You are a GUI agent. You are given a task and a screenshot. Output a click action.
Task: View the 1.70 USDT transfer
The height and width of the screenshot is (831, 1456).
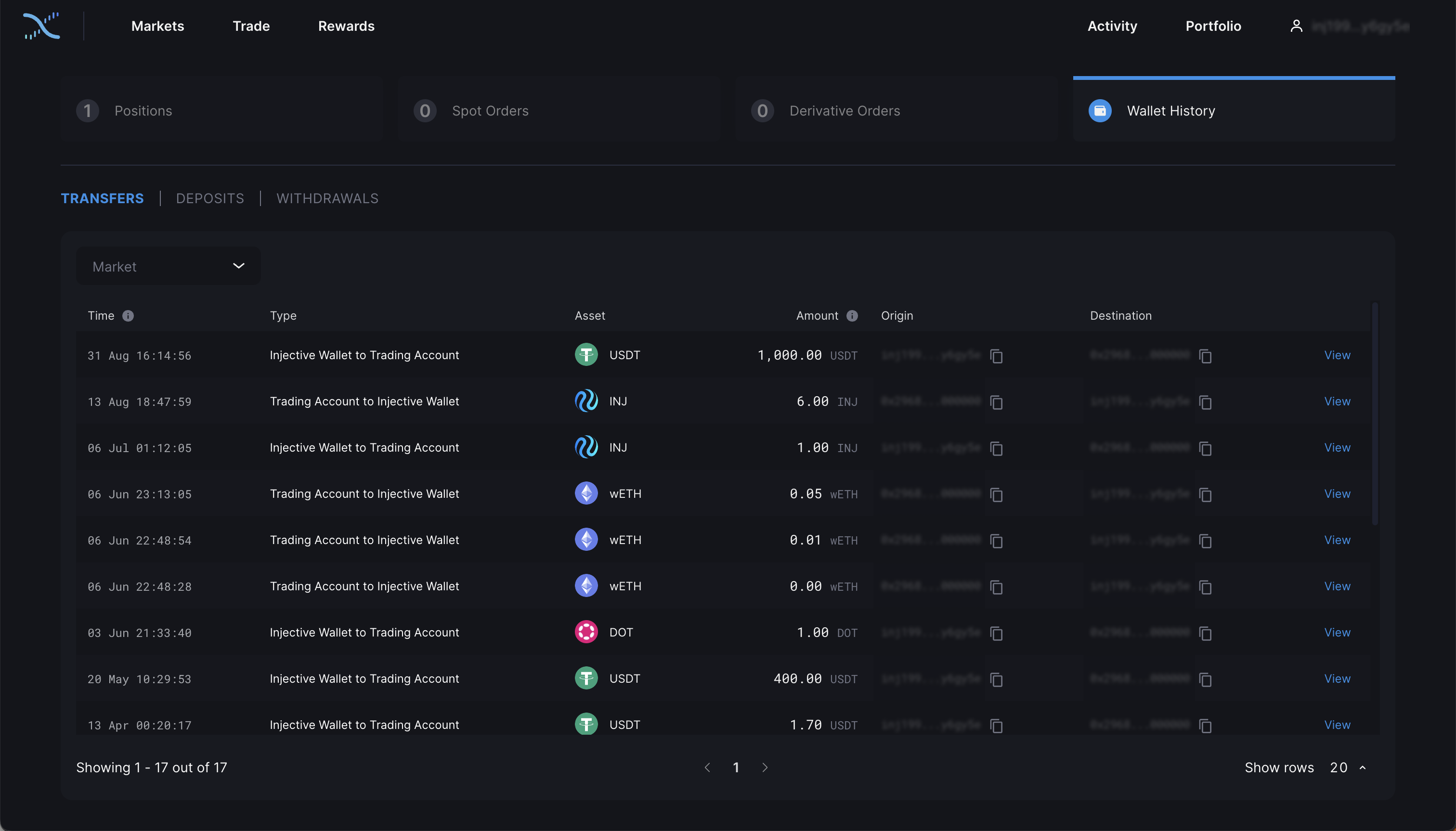pyautogui.click(x=1337, y=725)
